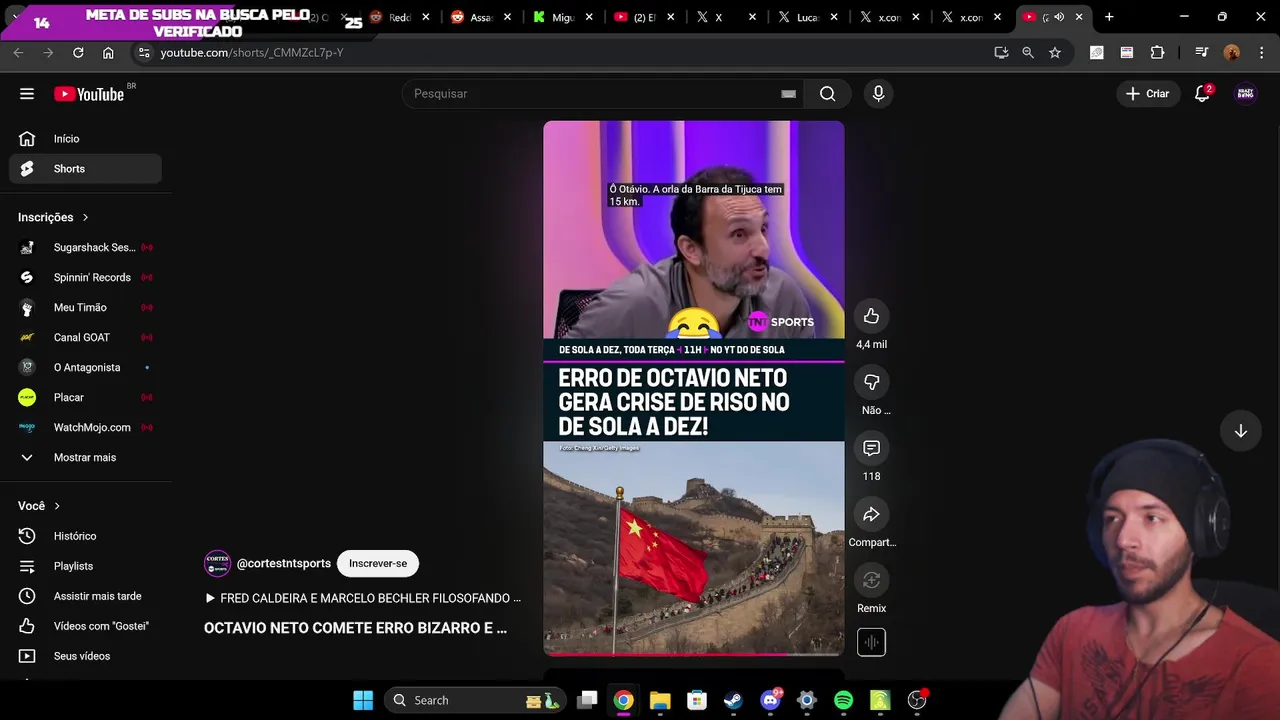
Task: Click the Shorts video player
Action: [693, 388]
